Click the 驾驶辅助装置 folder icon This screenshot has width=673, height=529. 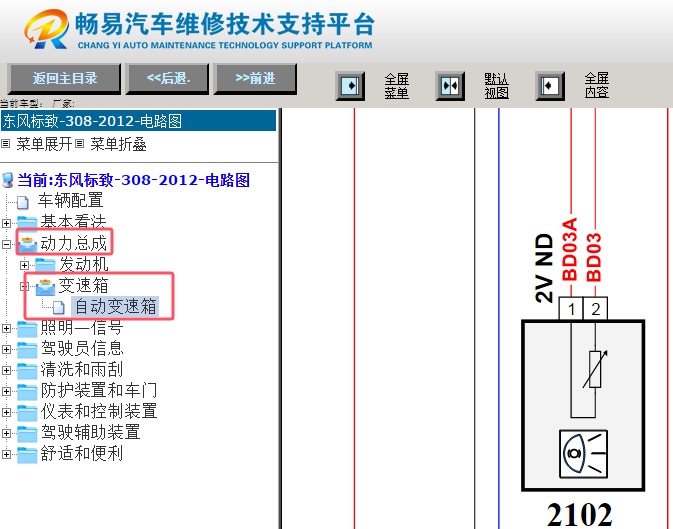tap(27, 434)
